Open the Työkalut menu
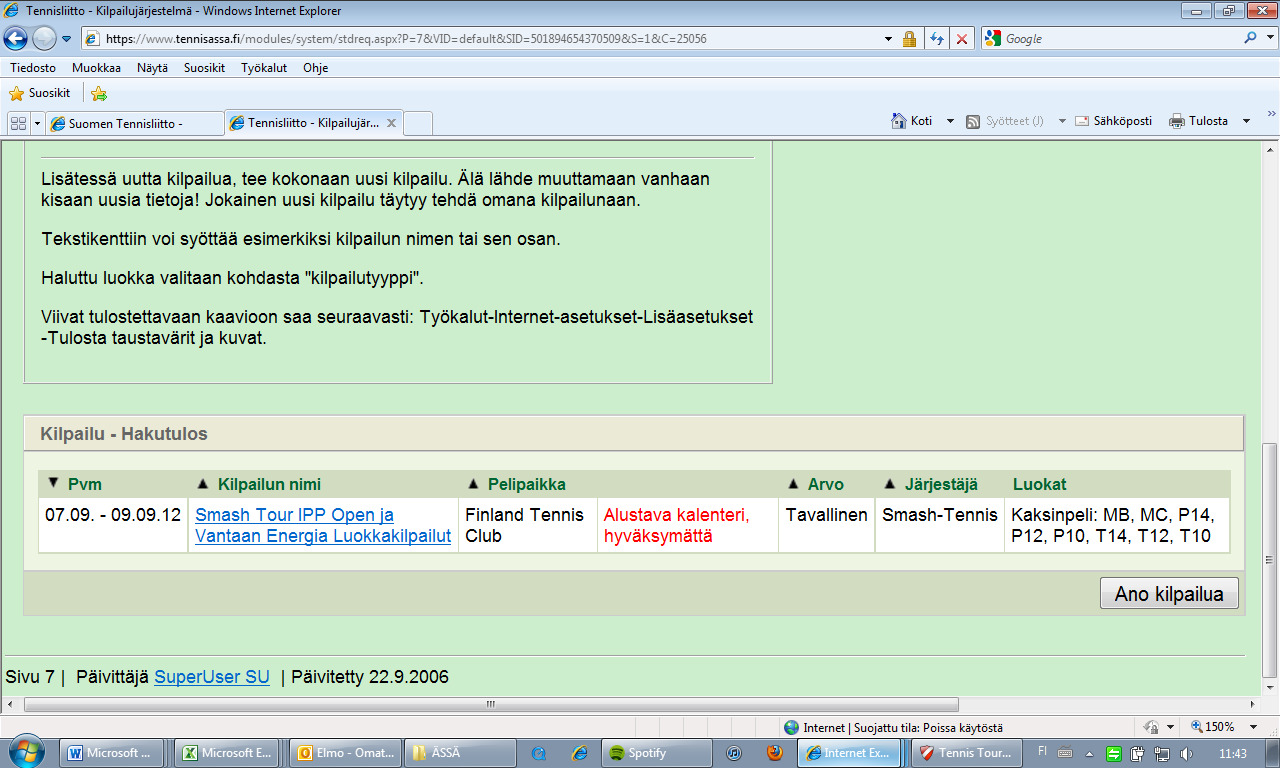 click(x=264, y=68)
